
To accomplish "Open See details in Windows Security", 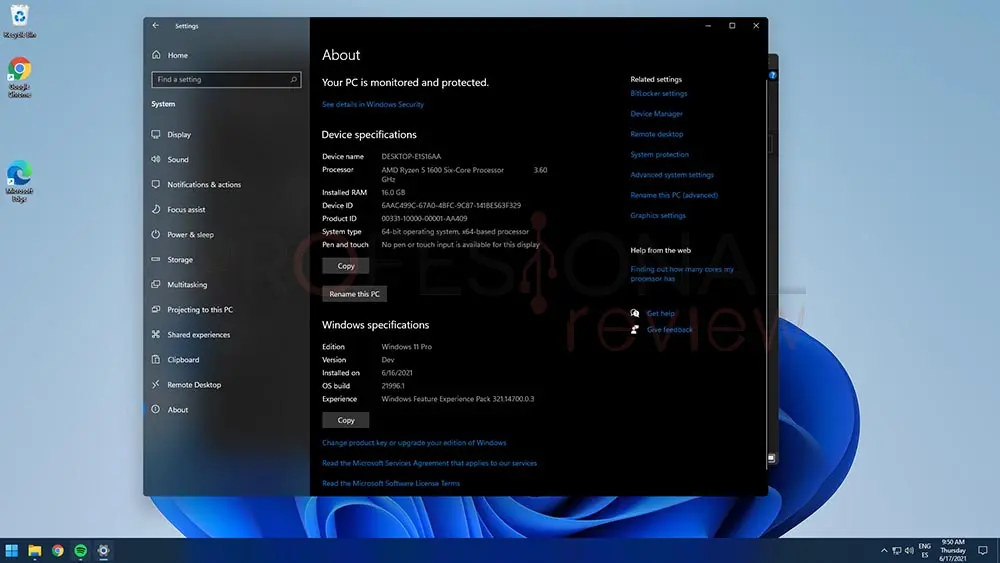I will coord(372,105).
